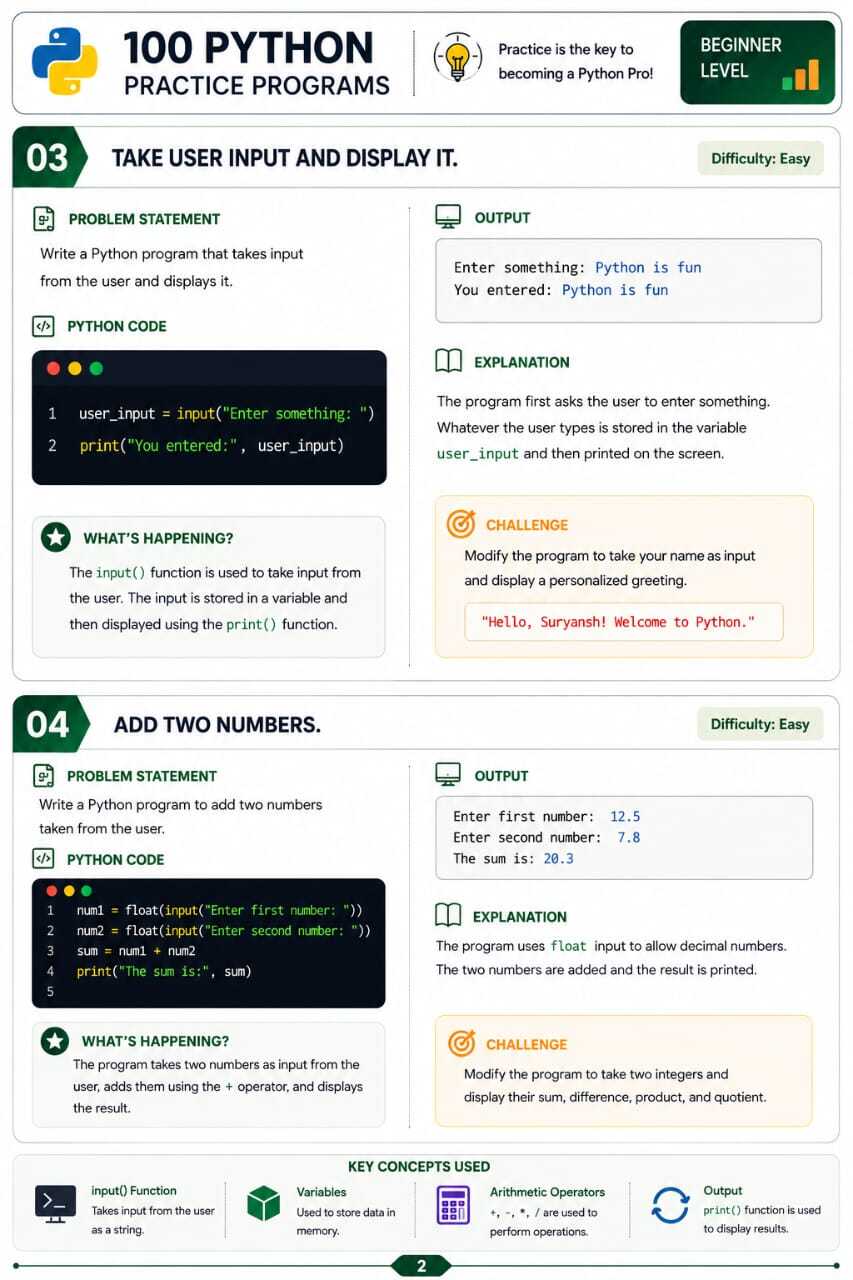The image size is (853, 1280).
Task: Click the green dot in program 04 code window
Action: tap(86, 890)
